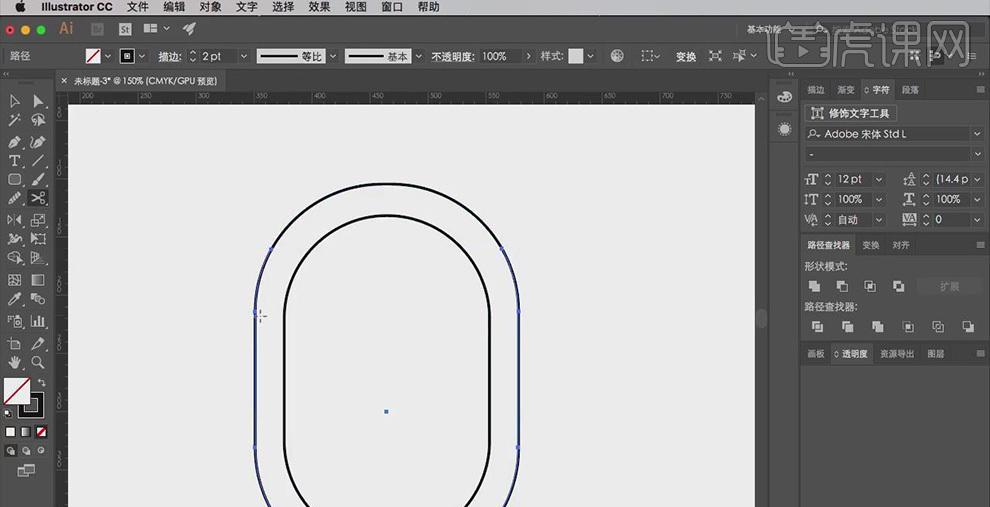The width and height of the screenshot is (990, 507).
Task: Set paint mode to Color
Action: [x=11, y=432]
